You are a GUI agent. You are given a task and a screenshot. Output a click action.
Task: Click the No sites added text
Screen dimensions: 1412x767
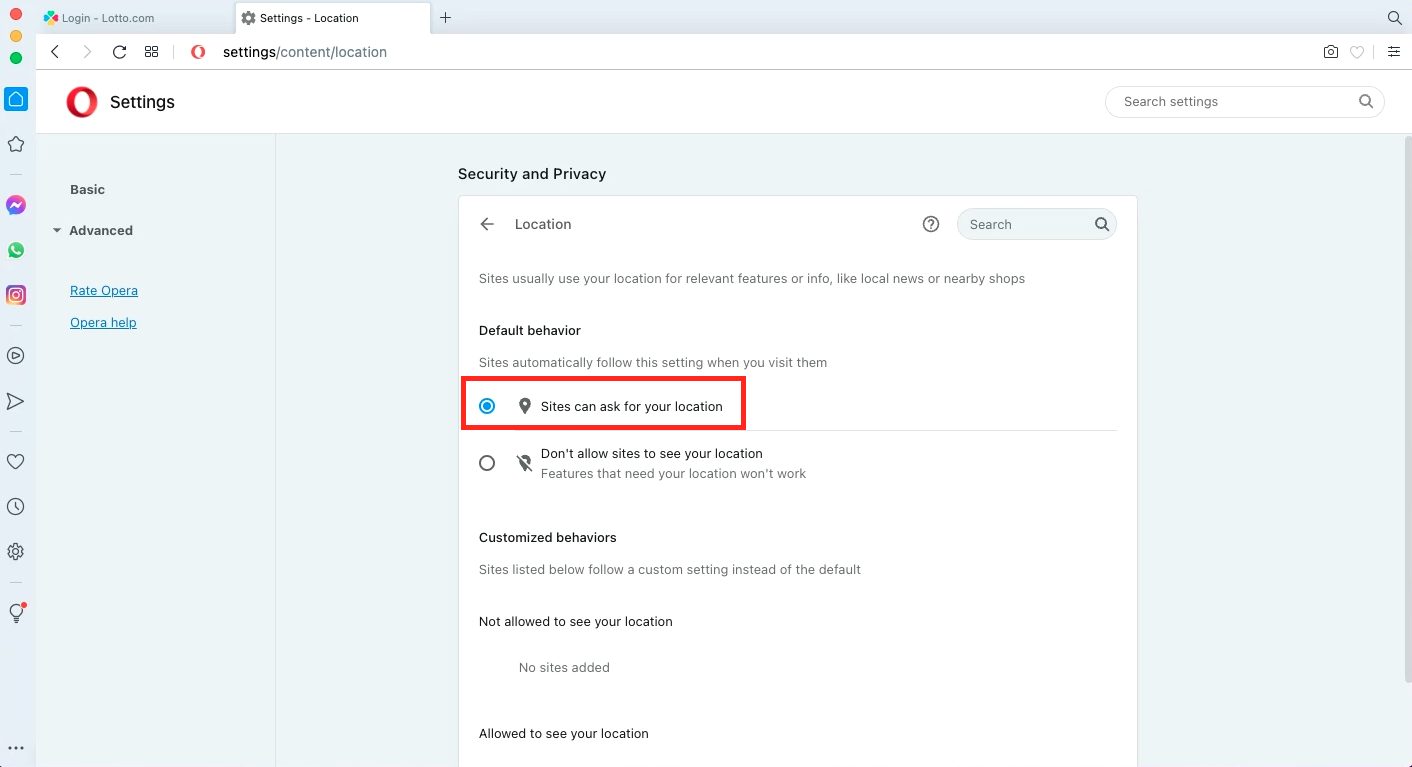[x=564, y=668]
